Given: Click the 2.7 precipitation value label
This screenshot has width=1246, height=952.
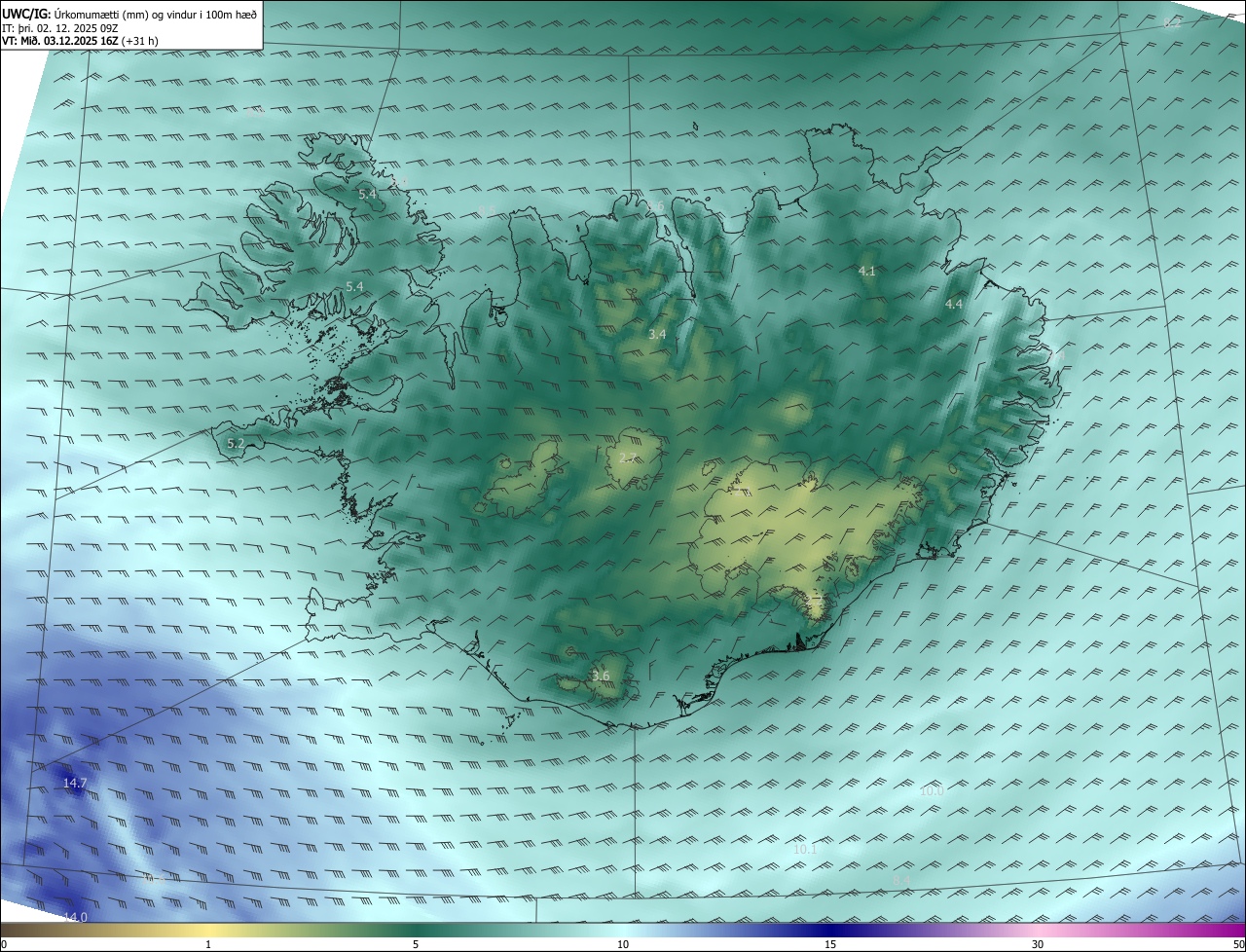Looking at the screenshot, I should point(628,458).
